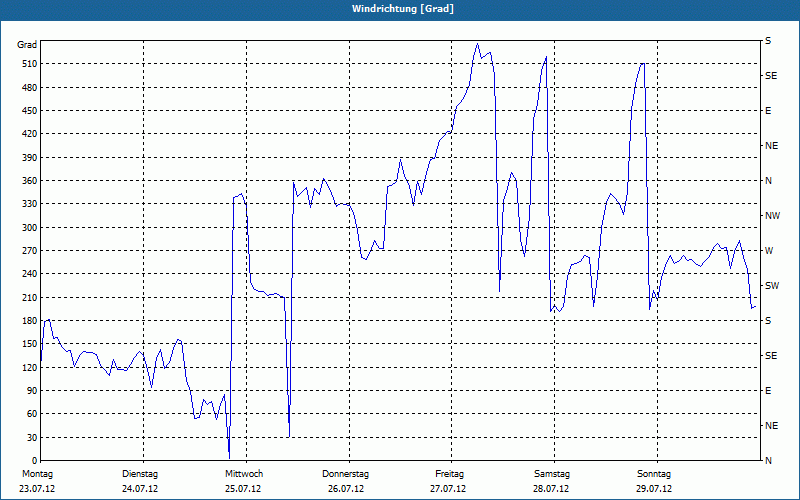Screen dimensions: 800x500
Task: Select the date 26.07.12
Action: [346, 489]
